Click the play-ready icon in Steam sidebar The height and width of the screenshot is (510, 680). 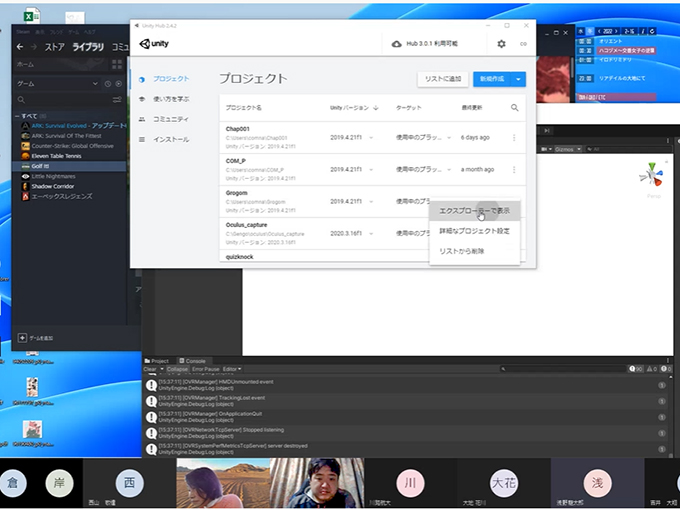coord(118,84)
